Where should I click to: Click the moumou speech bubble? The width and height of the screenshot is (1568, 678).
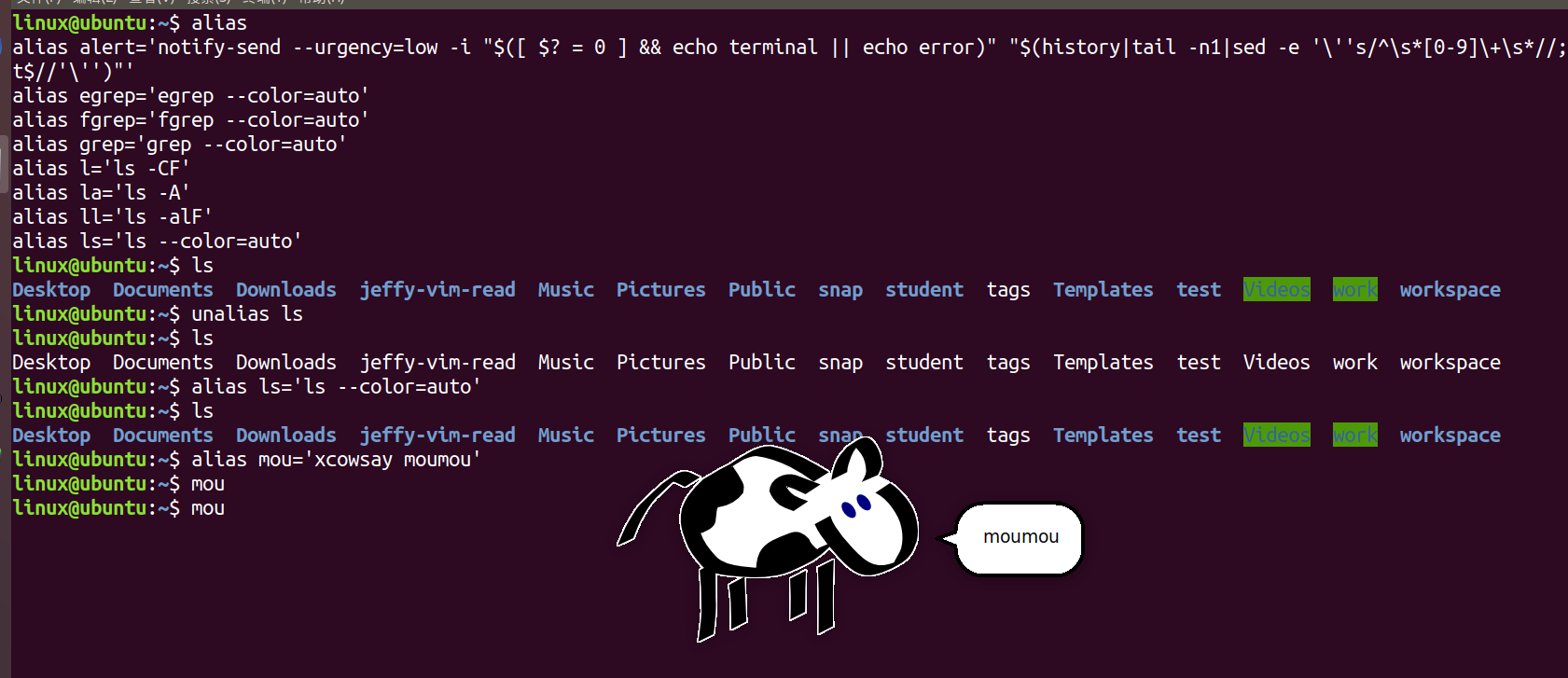pyautogui.click(x=1014, y=538)
